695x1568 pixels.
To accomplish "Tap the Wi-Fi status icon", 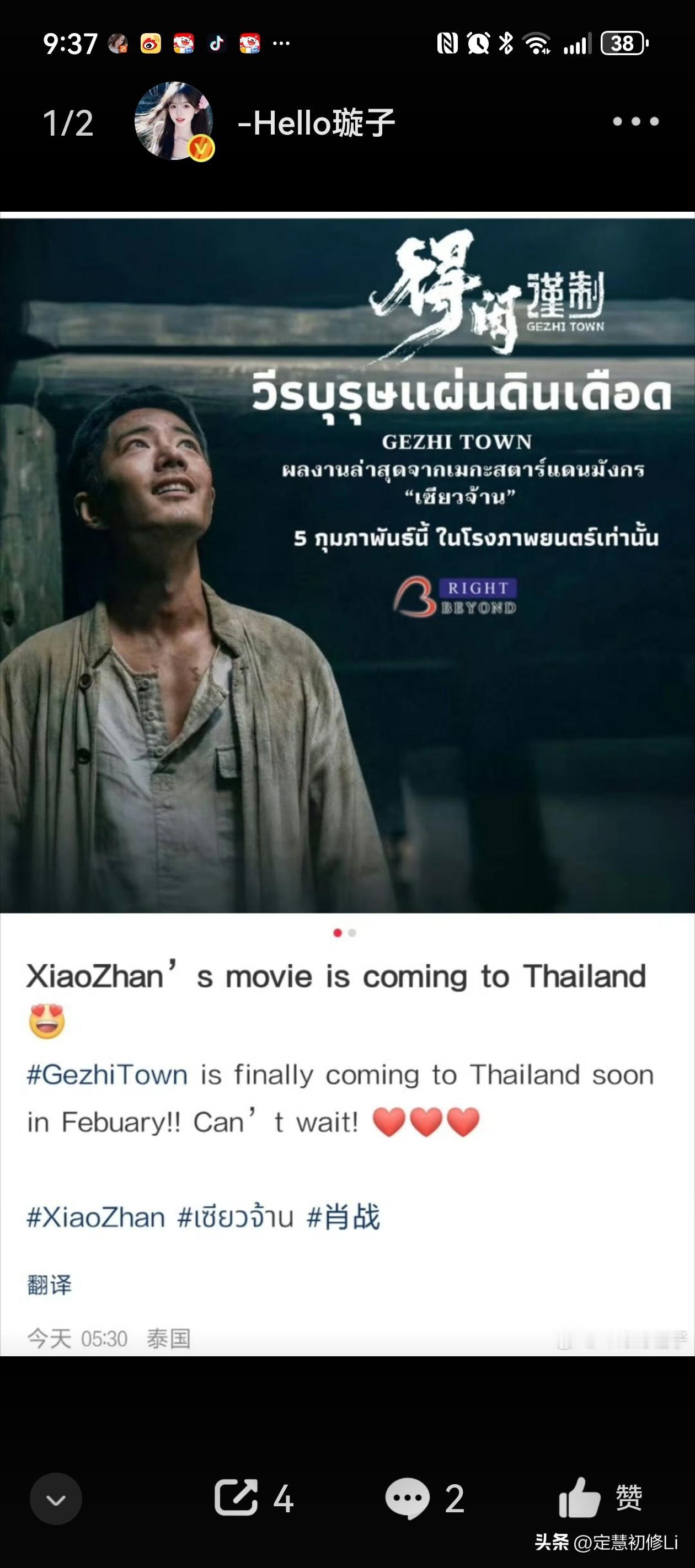I will (537, 44).
